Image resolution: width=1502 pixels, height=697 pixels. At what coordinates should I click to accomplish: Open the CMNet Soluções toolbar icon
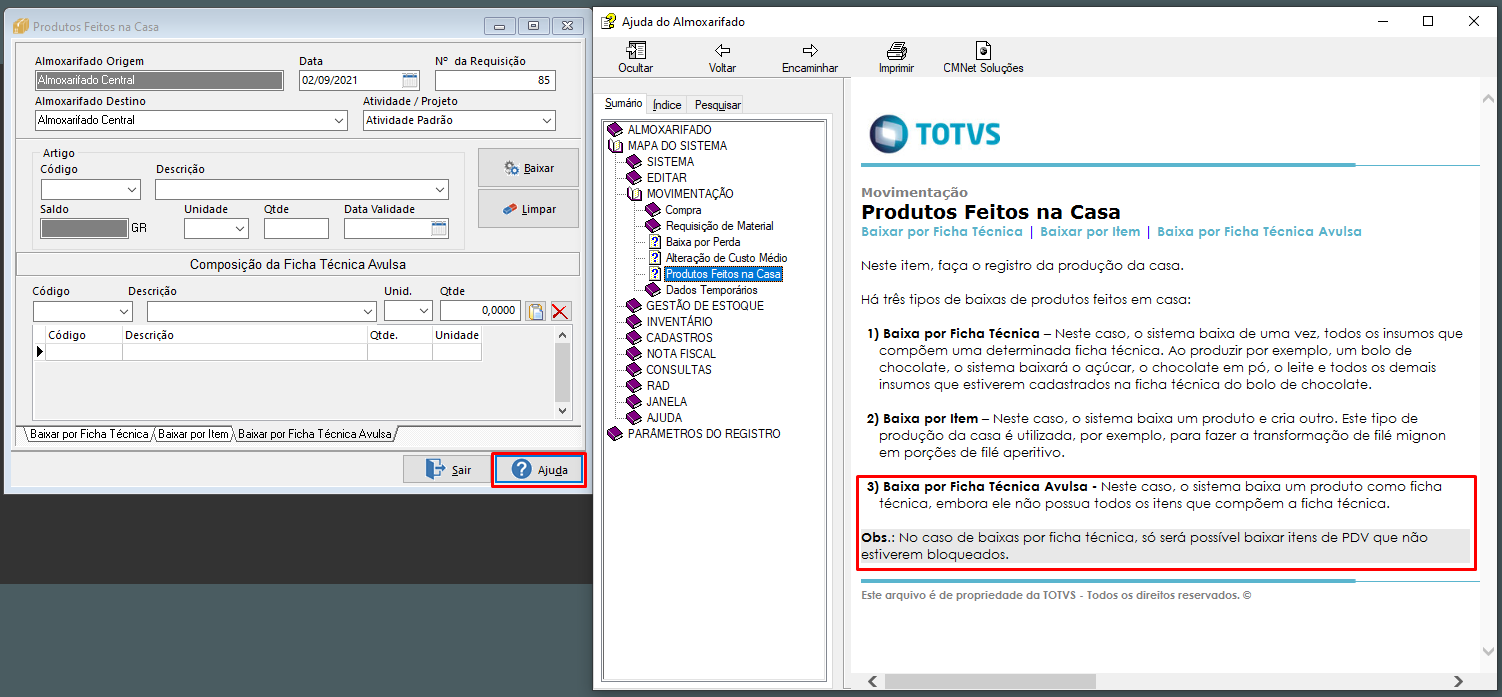(983, 51)
